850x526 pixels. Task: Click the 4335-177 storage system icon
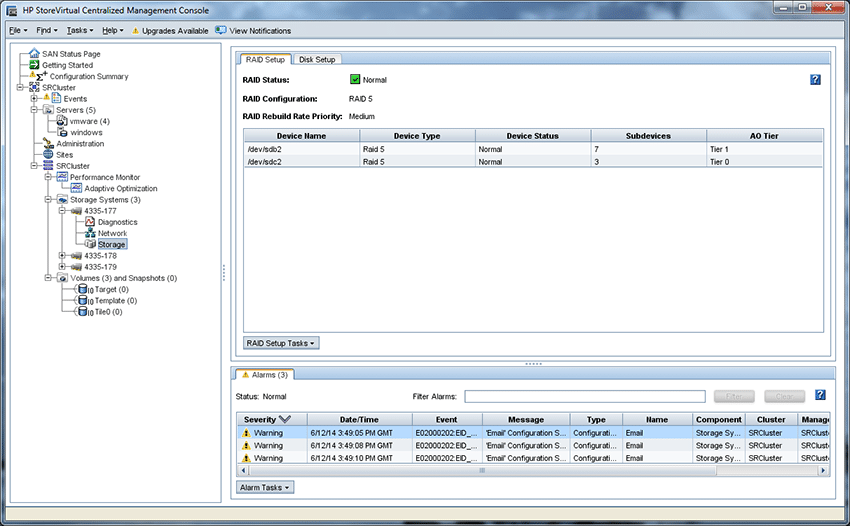coord(76,210)
